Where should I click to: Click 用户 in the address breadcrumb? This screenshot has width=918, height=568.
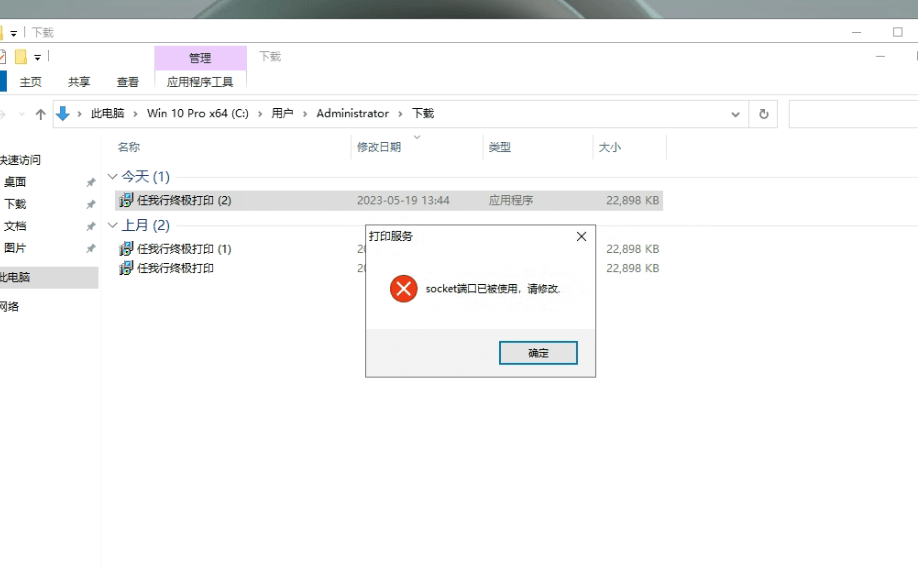coord(282,114)
